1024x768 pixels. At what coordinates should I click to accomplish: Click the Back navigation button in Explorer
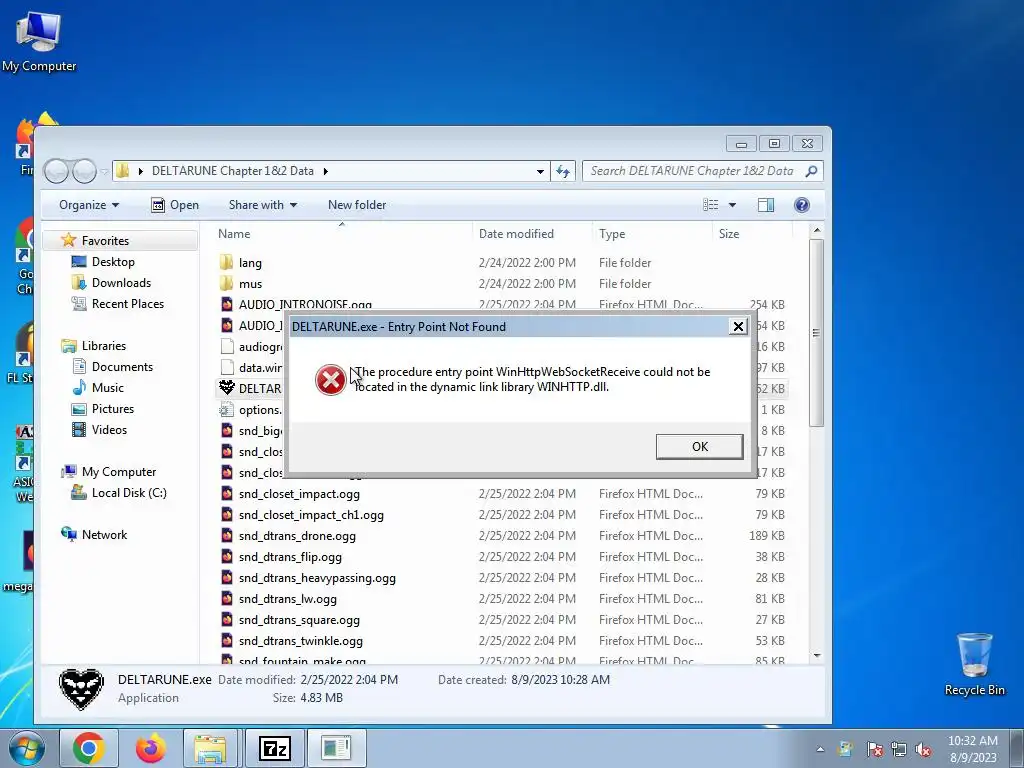point(56,171)
